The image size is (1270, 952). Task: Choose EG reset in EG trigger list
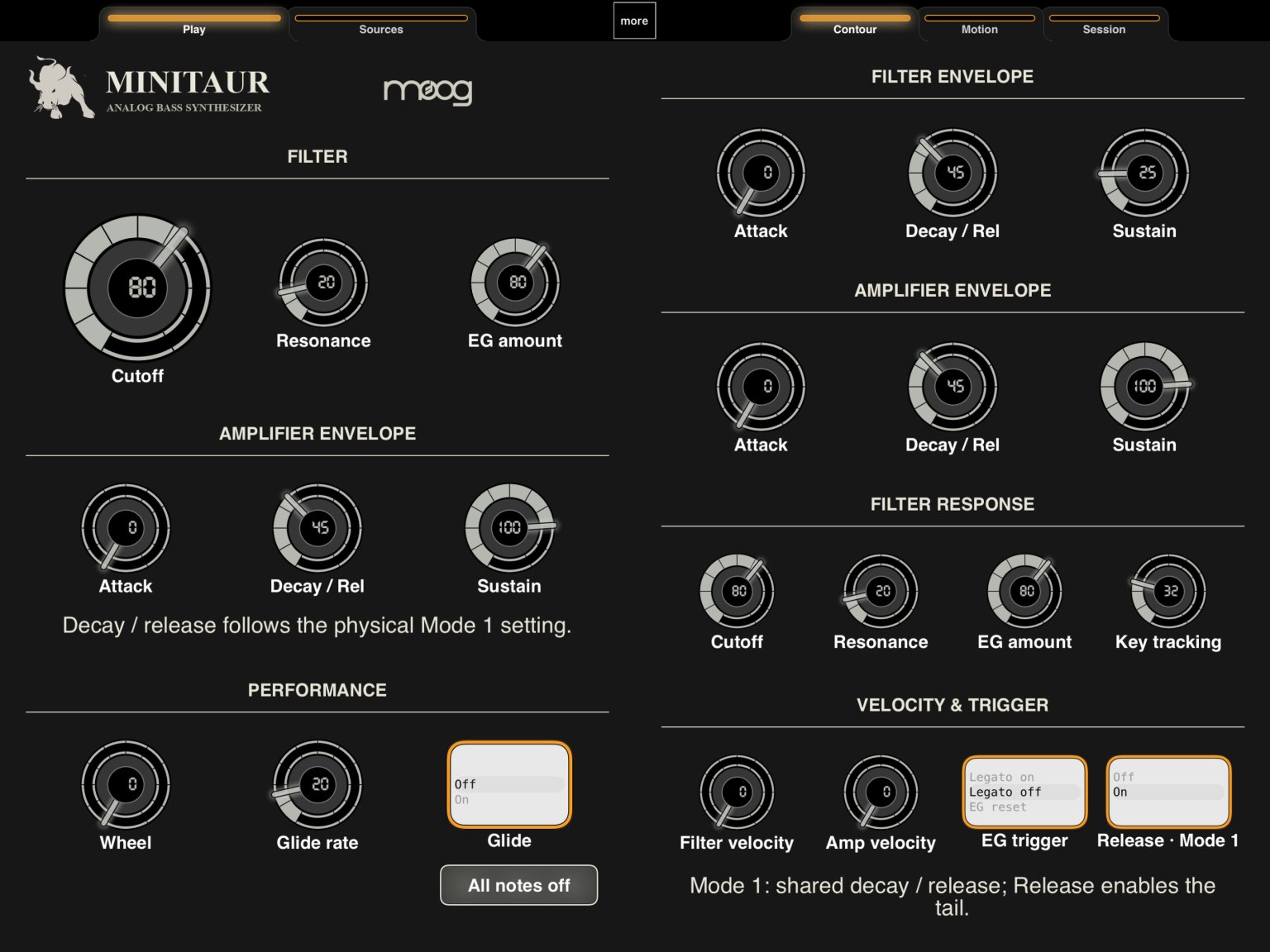tap(1024, 807)
